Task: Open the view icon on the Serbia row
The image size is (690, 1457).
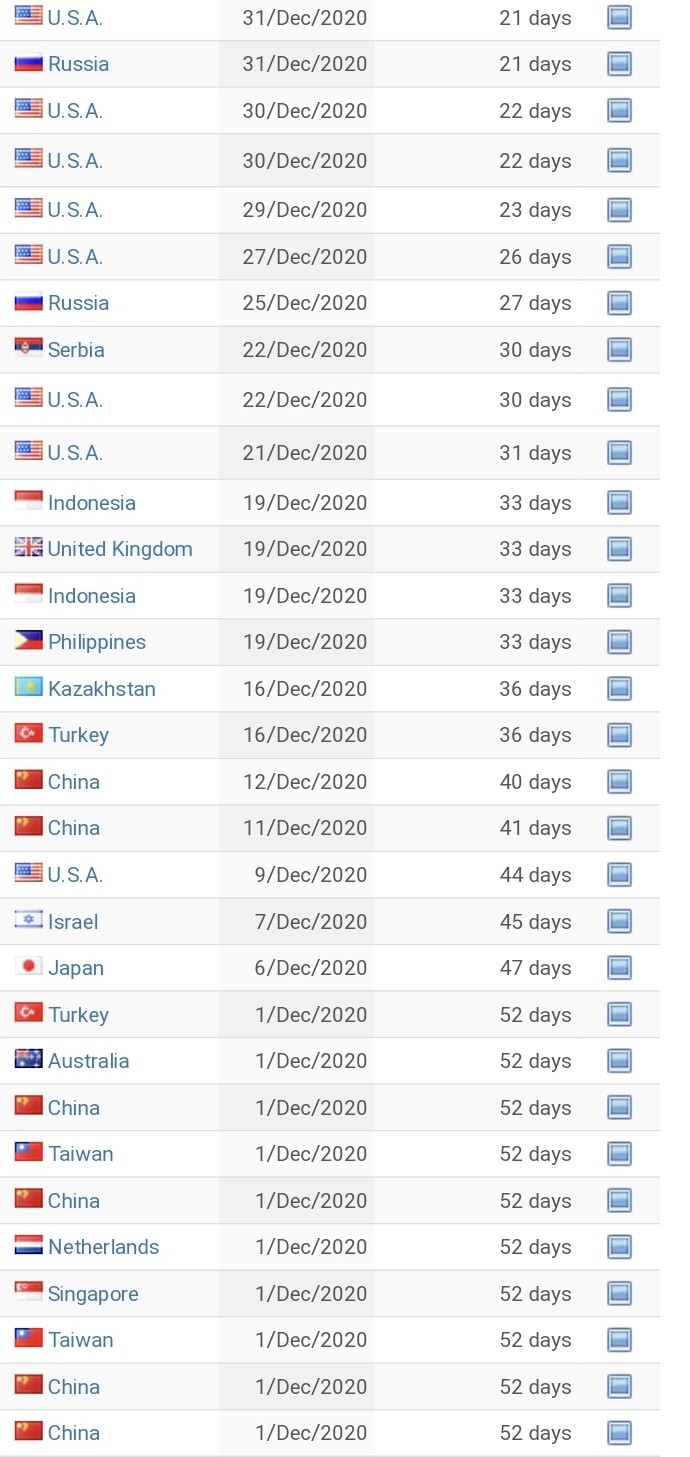Action: 619,350
